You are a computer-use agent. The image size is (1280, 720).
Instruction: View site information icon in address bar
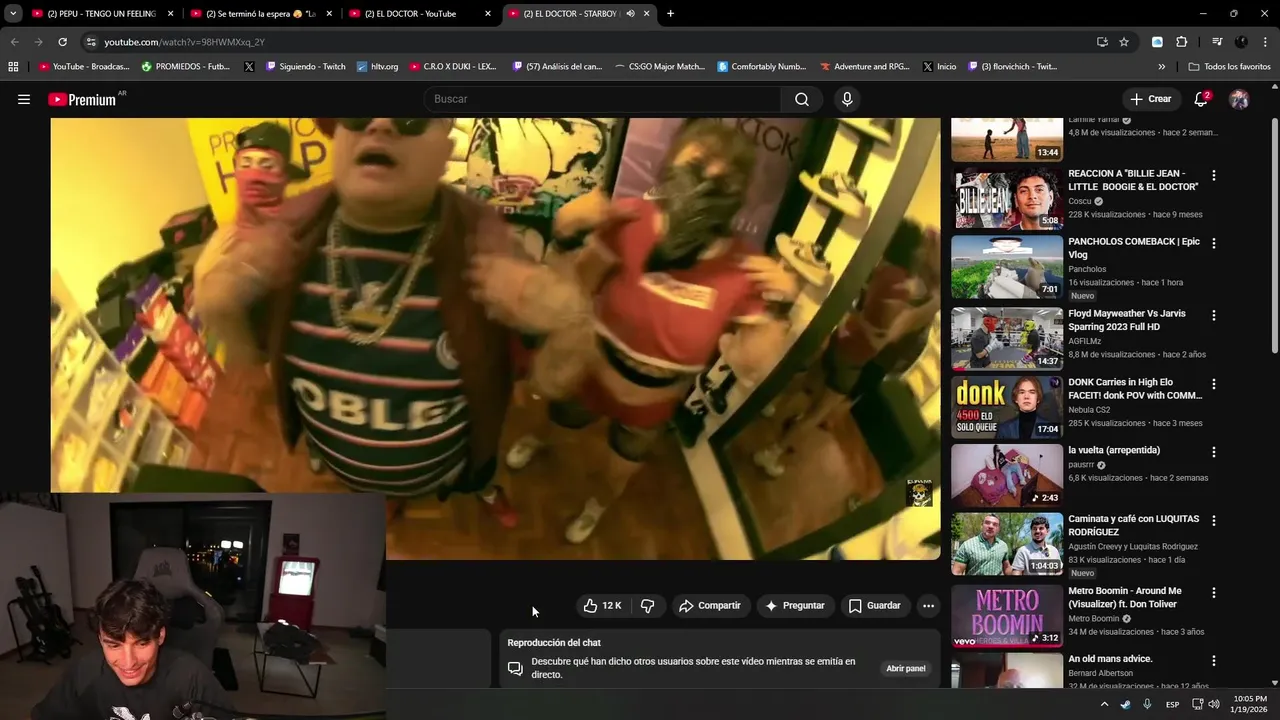(x=91, y=42)
